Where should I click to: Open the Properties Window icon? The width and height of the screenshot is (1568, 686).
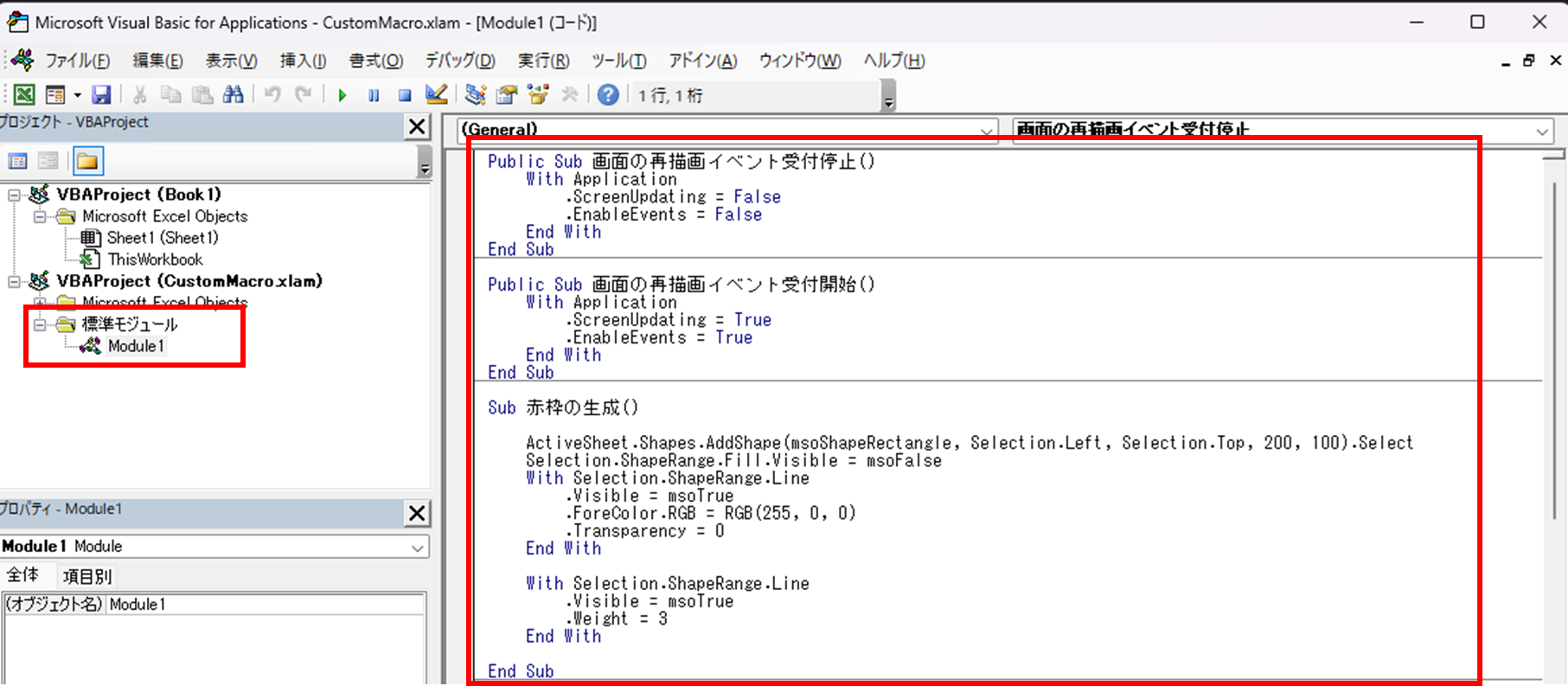[507, 94]
